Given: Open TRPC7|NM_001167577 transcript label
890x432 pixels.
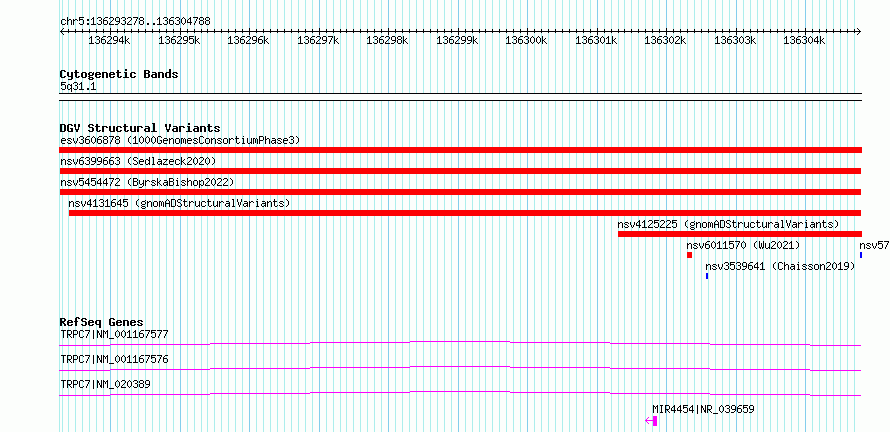Looking at the screenshot, I should (x=115, y=334).
